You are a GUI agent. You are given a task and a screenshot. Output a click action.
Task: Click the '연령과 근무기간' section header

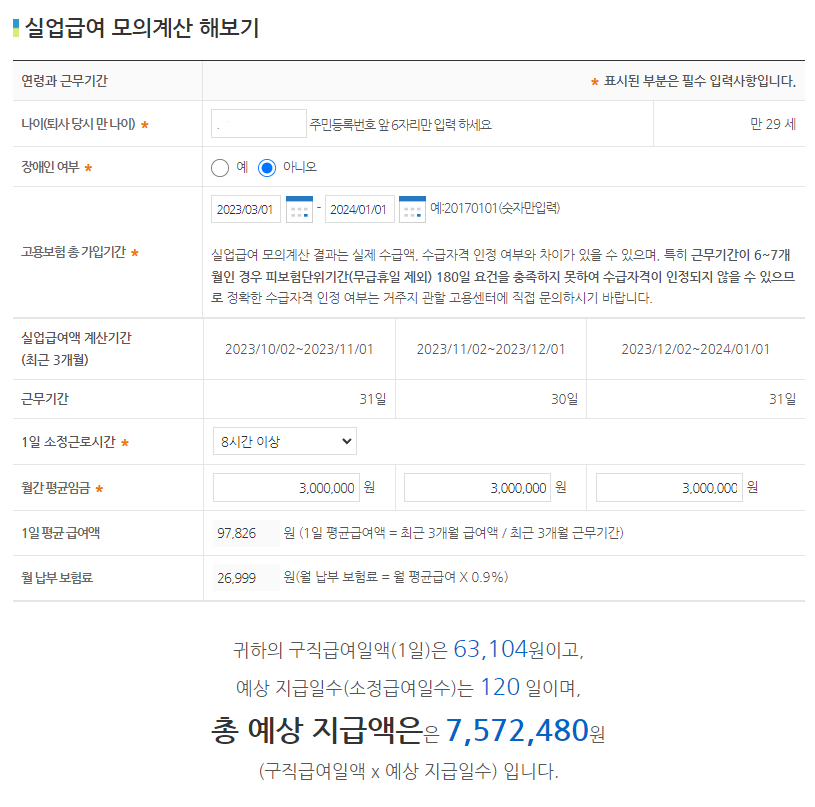(64, 81)
